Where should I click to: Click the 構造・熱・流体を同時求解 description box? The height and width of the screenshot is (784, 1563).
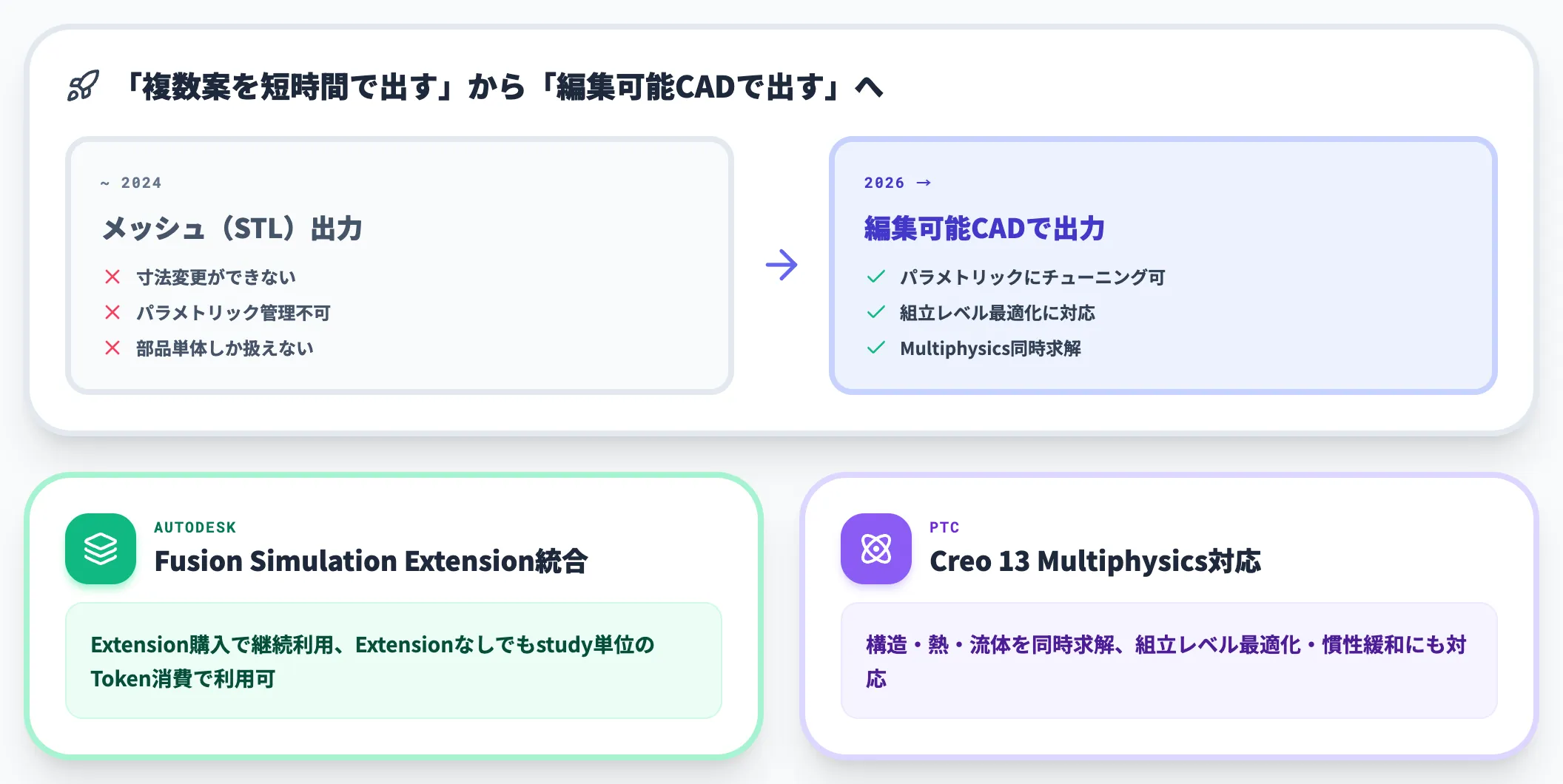[1169, 660]
